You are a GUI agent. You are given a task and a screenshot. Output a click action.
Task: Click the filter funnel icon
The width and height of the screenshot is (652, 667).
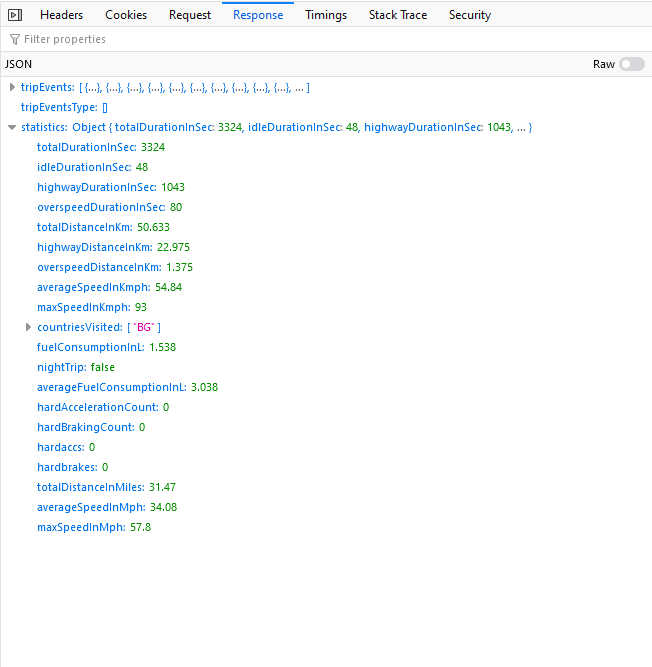point(14,40)
